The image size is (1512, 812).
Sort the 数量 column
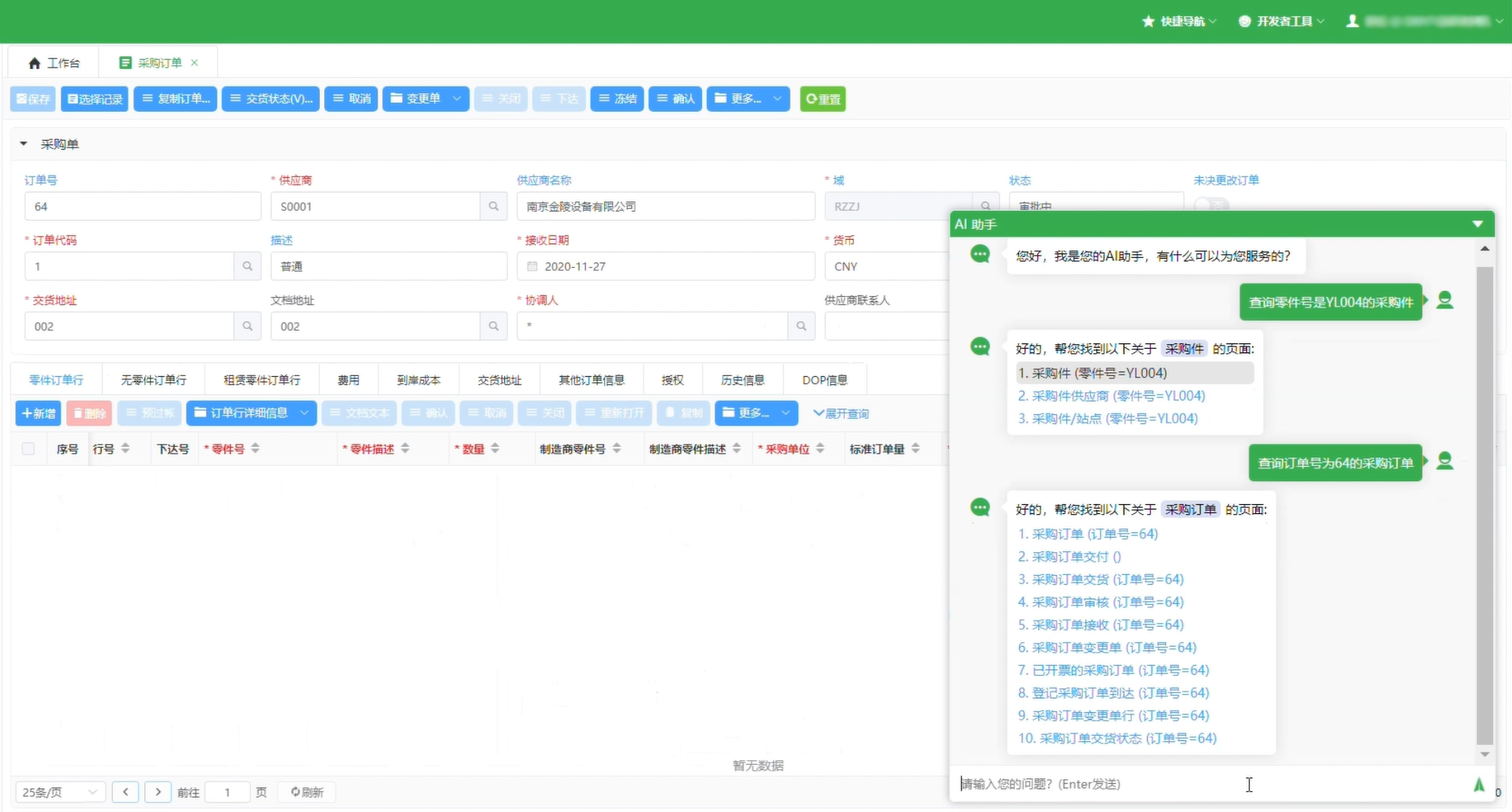point(494,450)
